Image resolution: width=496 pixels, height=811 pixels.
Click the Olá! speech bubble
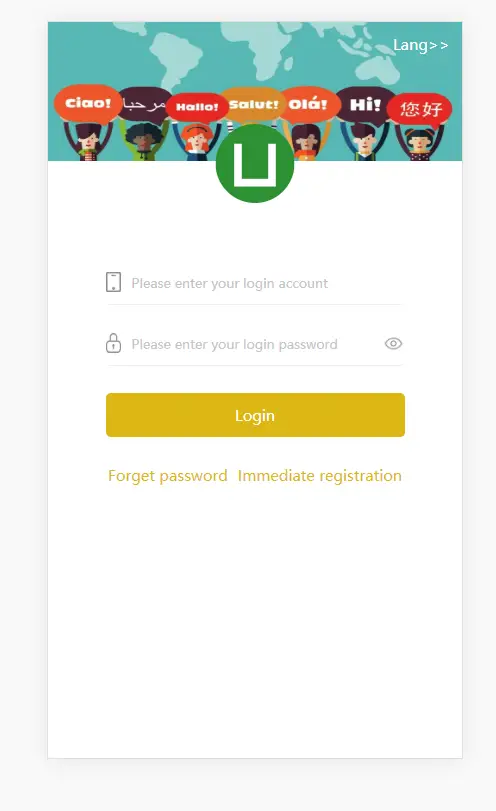pos(309,104)
